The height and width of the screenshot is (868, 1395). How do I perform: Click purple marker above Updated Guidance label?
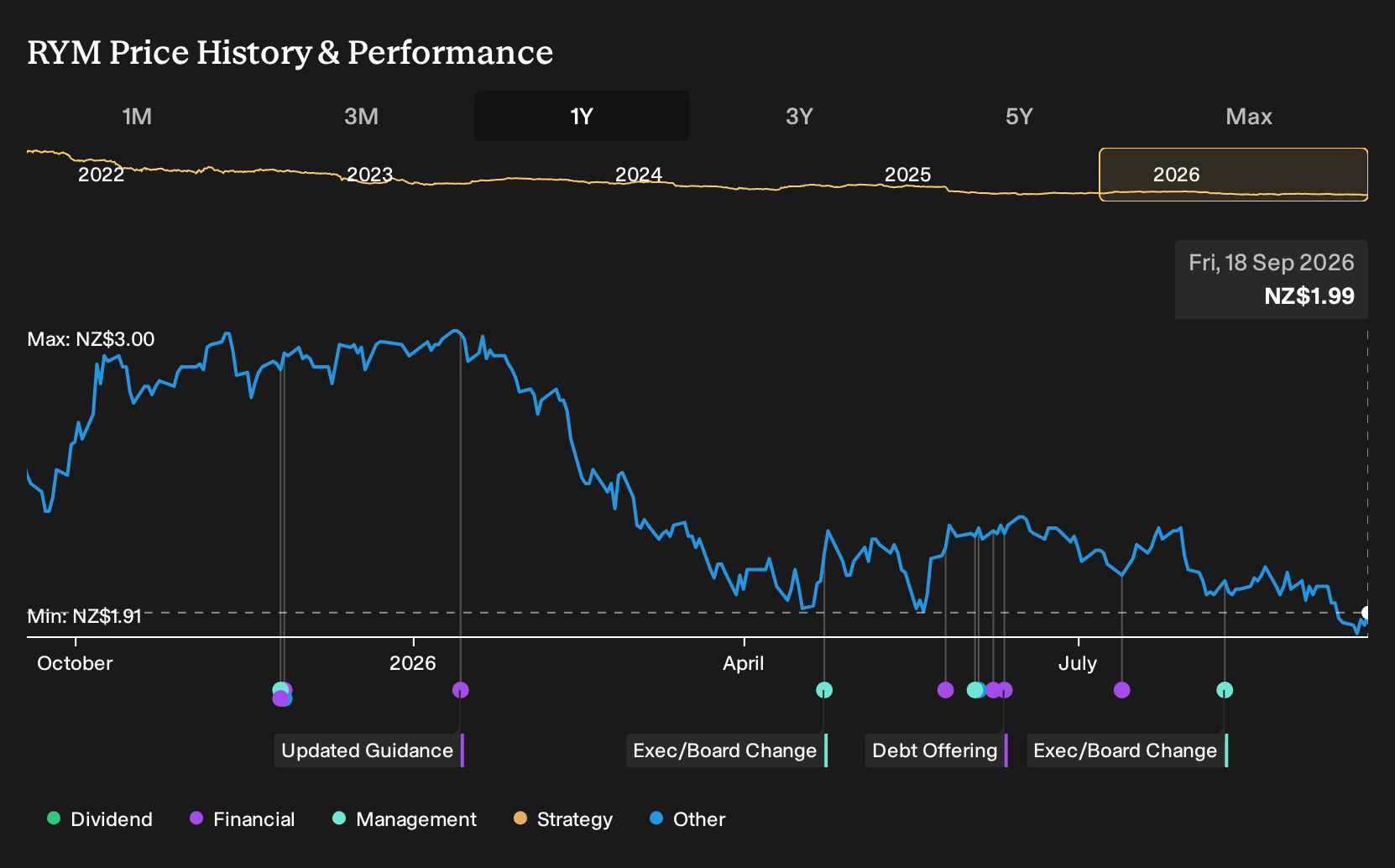tap(460, 690)
